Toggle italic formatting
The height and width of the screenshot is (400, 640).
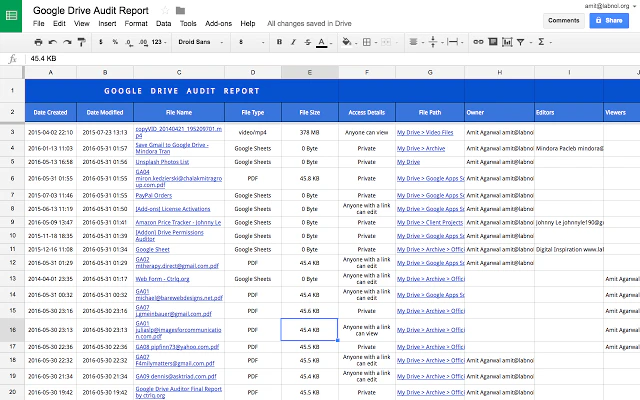coord(293,42)
